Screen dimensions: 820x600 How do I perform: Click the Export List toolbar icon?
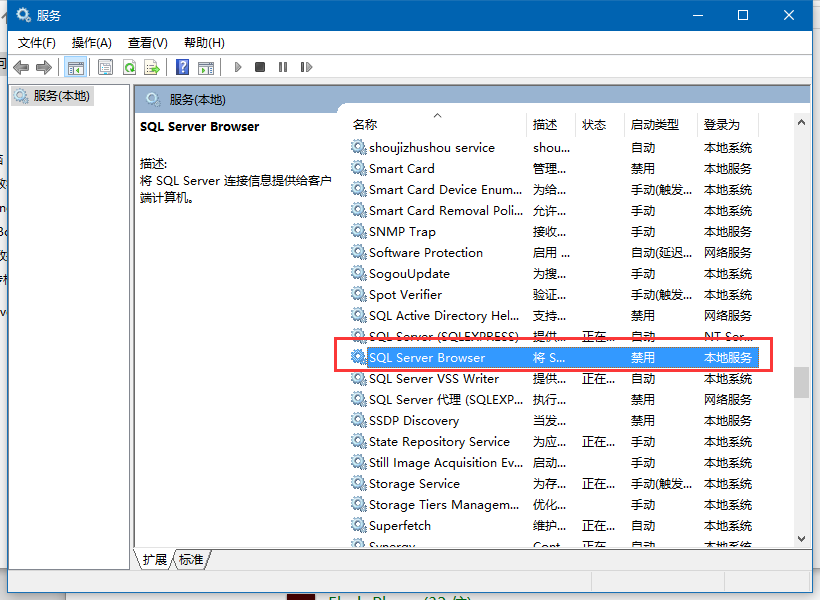[152, 67]
